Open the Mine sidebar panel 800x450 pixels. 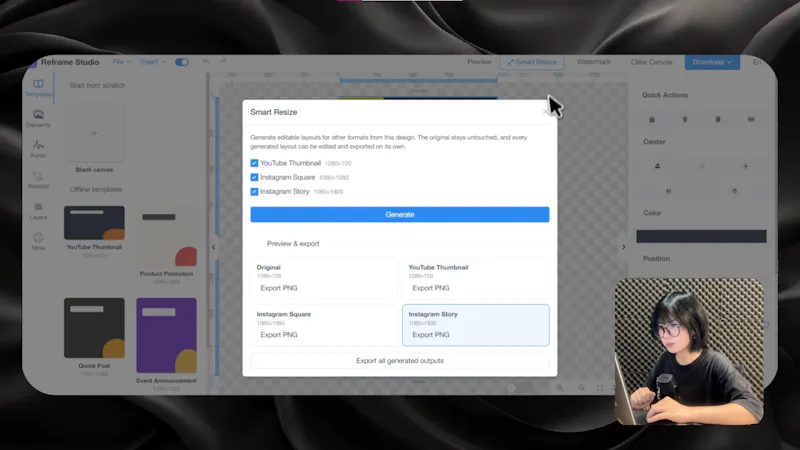(38, 241)
